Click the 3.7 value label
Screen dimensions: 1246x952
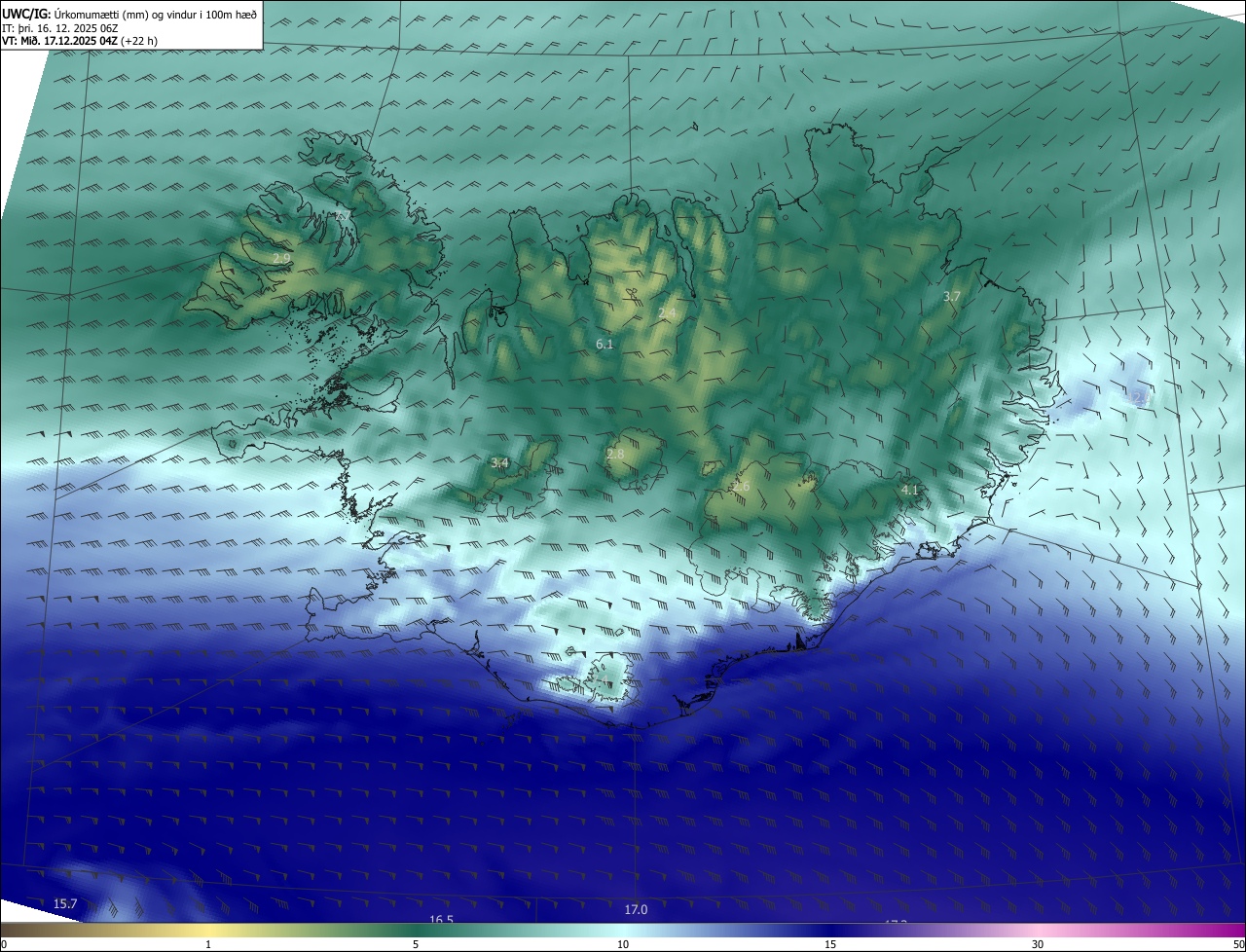point(952,296)
